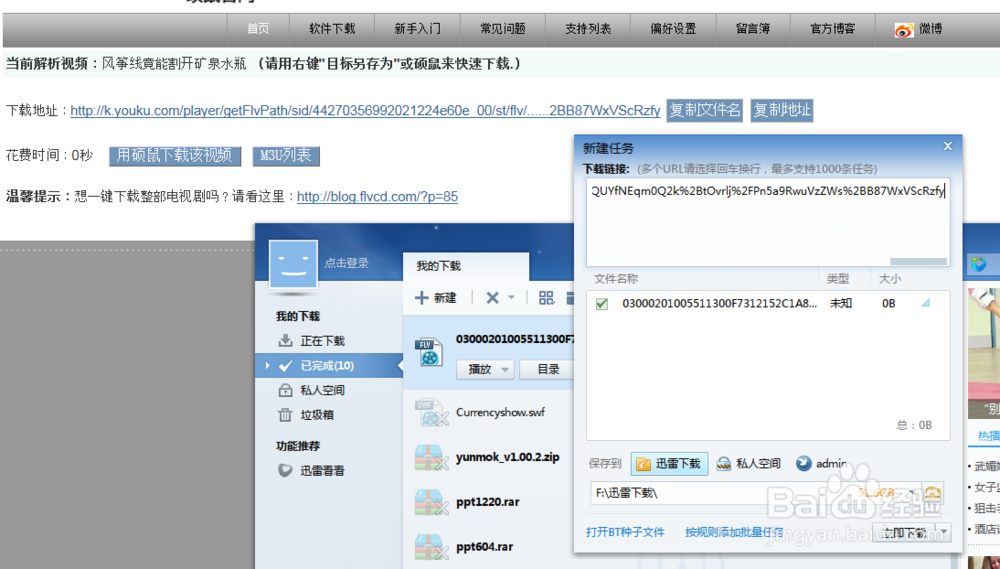Open the delete dropdown arrow in Xunlei toolbar
This screenshot has width=1000, height=569.
[511, 298]
